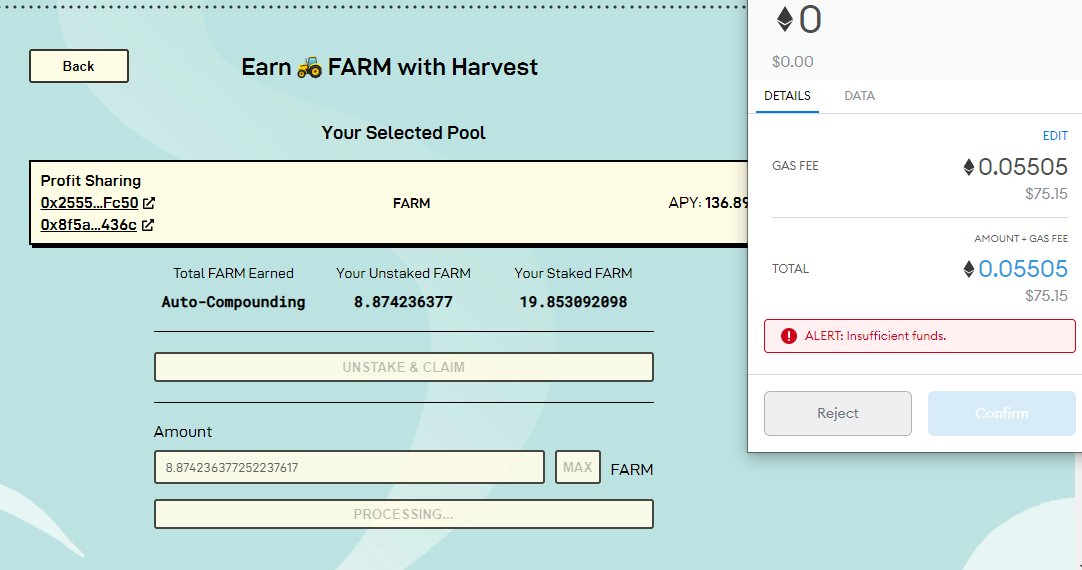Viewport: 1082px width, 570px height.
Task: Confirm the transaction
Action: click(1001, 413)
